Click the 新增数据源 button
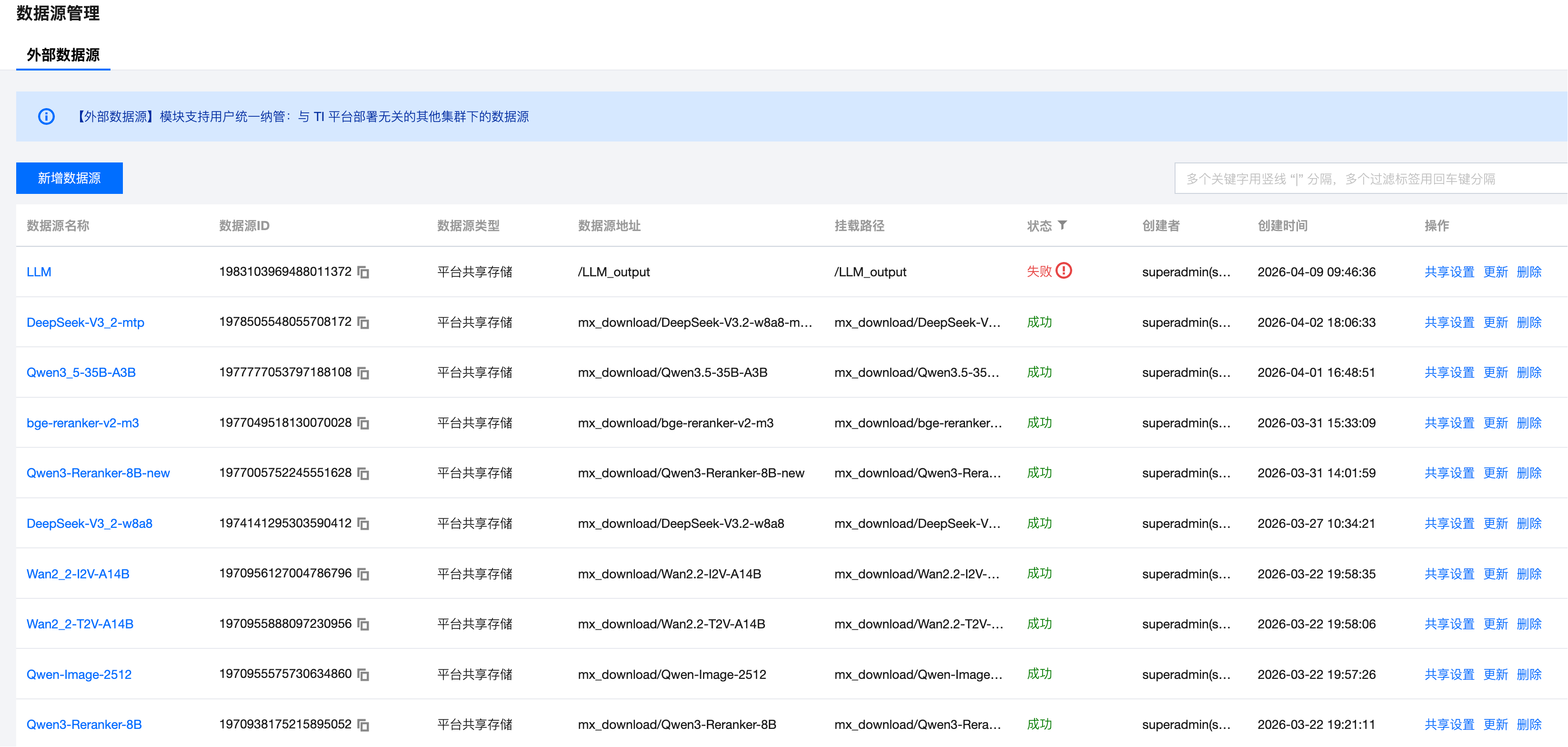1568x747 pixels. [x=70, y=178]
